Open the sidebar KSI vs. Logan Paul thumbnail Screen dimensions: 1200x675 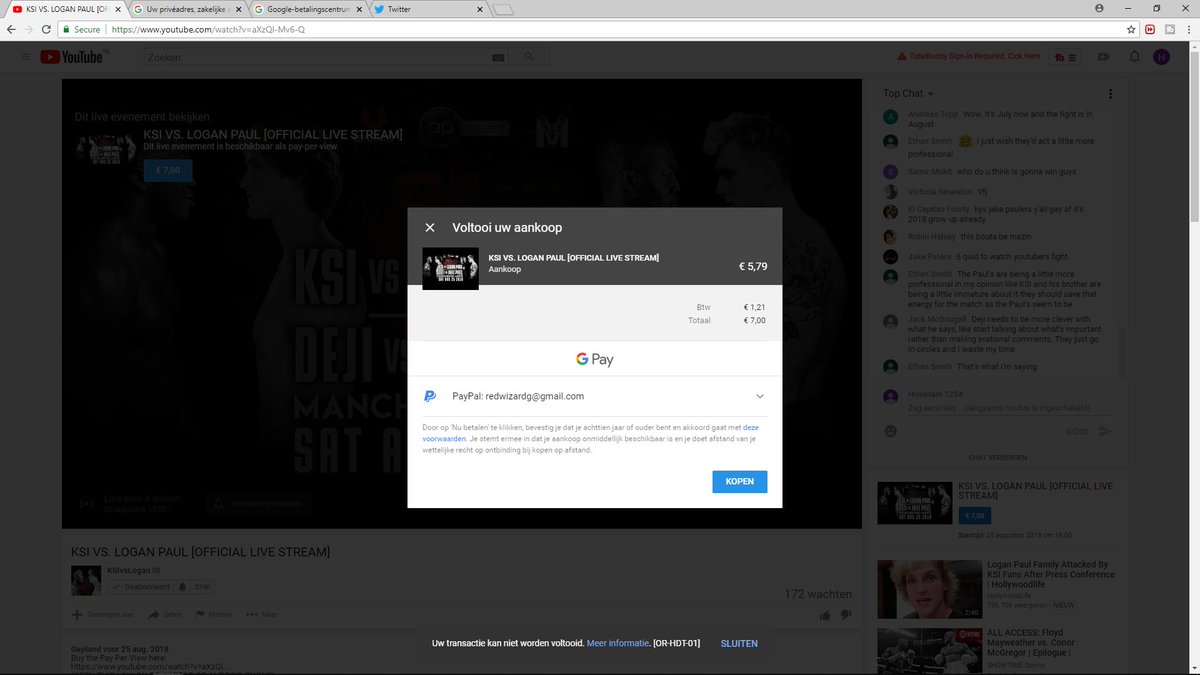914,503
